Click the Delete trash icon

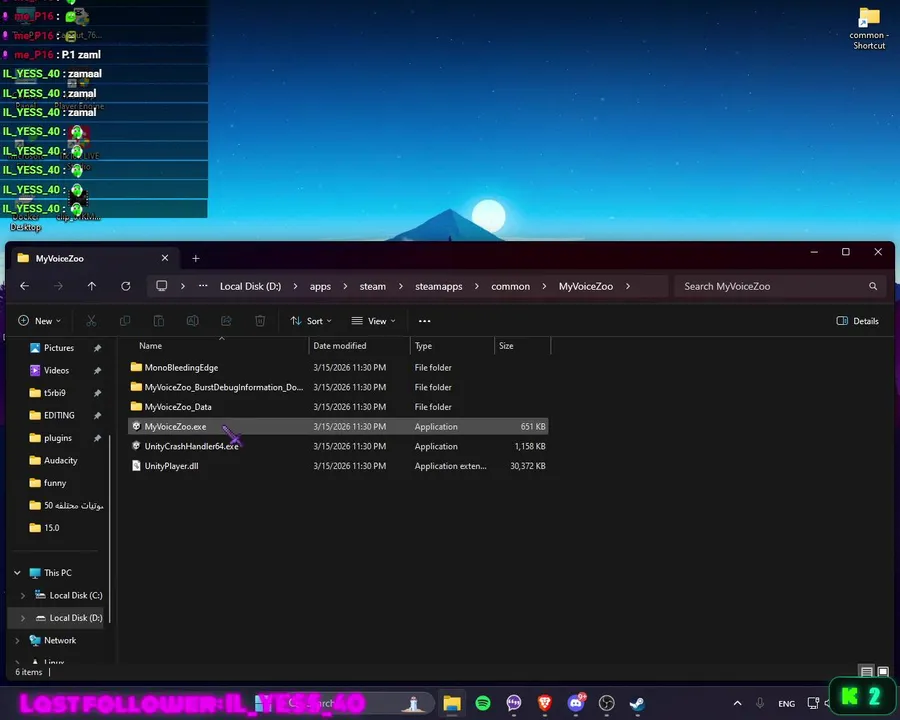[260, 321]
